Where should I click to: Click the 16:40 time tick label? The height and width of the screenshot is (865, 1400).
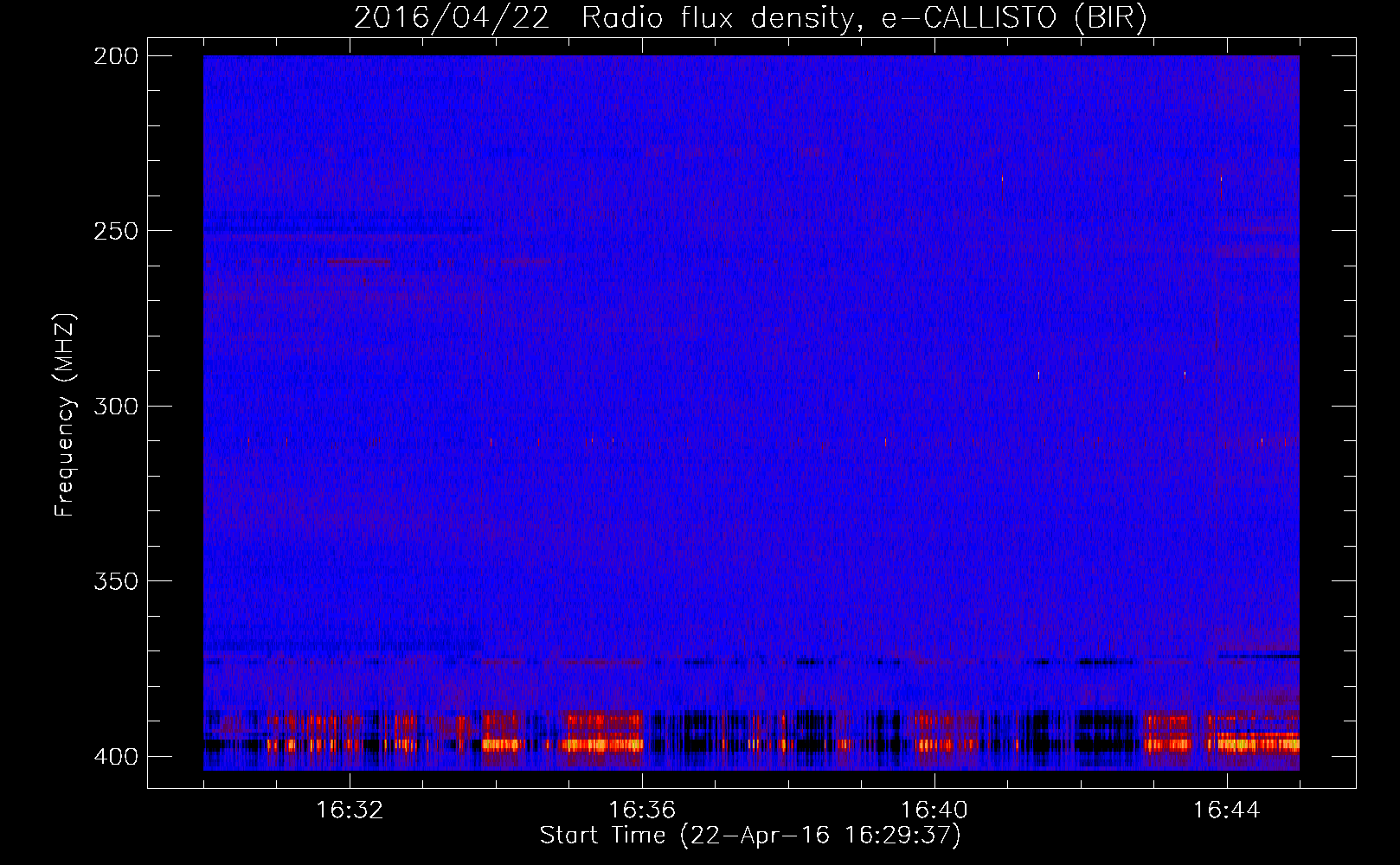pyautogui.click(x=934, y=811)
